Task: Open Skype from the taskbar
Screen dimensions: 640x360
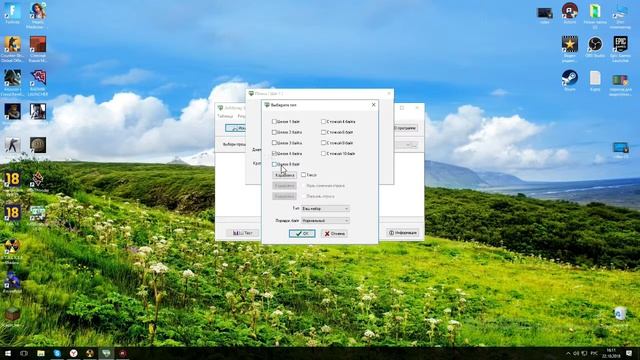Action: tap(57, 353)
